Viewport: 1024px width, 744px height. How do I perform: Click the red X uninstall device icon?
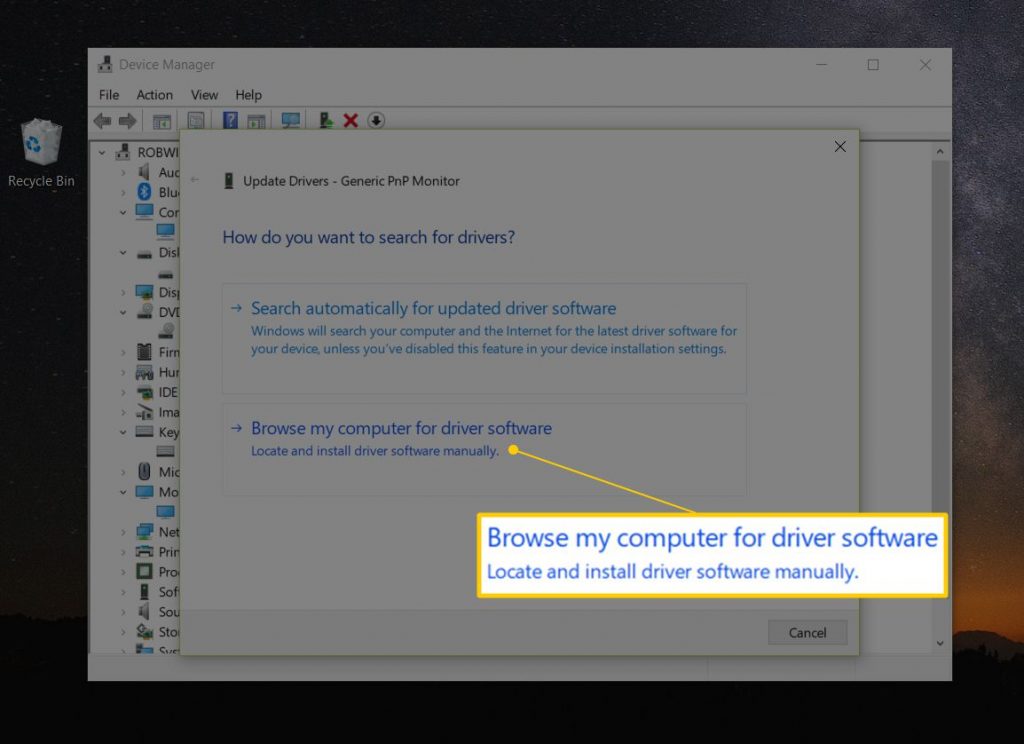(x=351, y=121)
